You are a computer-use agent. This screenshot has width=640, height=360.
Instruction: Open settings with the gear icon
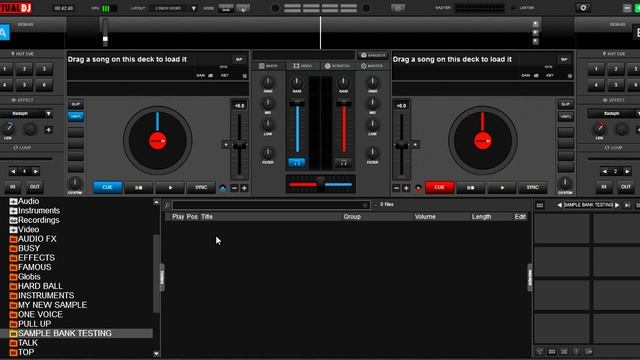click(583, 8)
